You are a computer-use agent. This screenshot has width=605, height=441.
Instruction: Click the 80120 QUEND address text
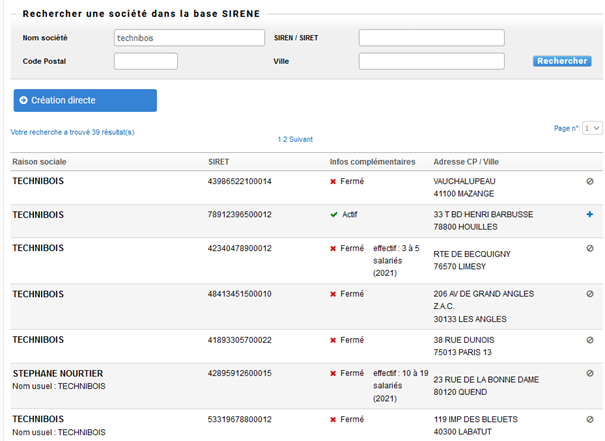click(460, 392)
